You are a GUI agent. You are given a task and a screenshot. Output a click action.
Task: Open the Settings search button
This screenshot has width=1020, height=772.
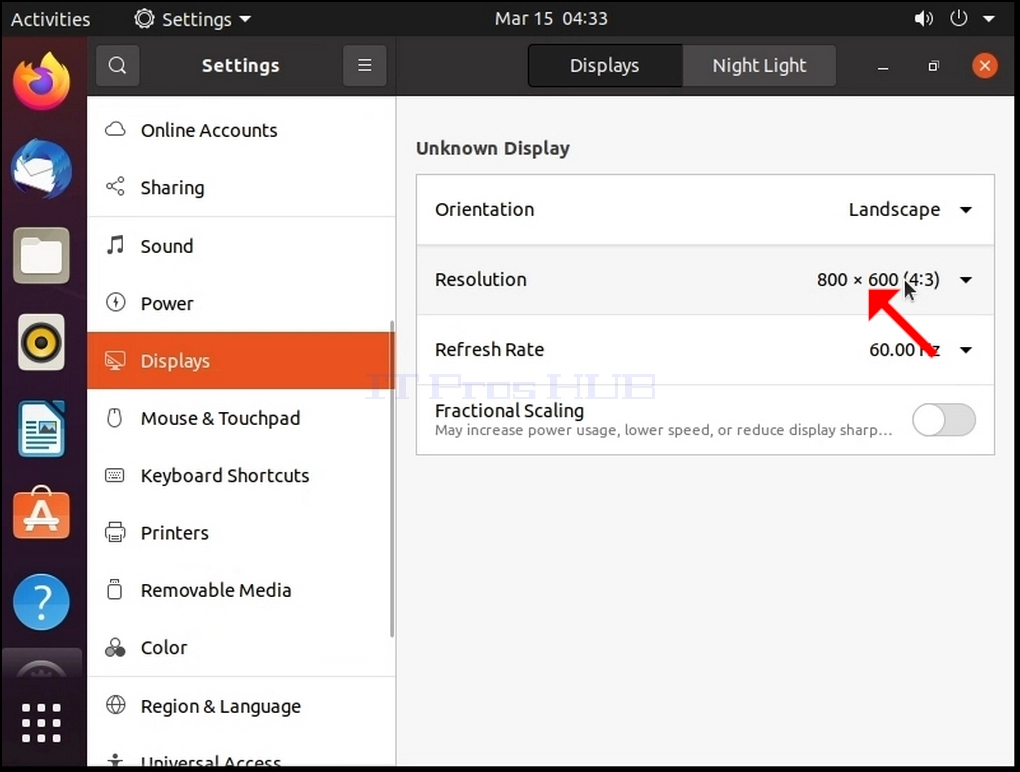point(117,65)
